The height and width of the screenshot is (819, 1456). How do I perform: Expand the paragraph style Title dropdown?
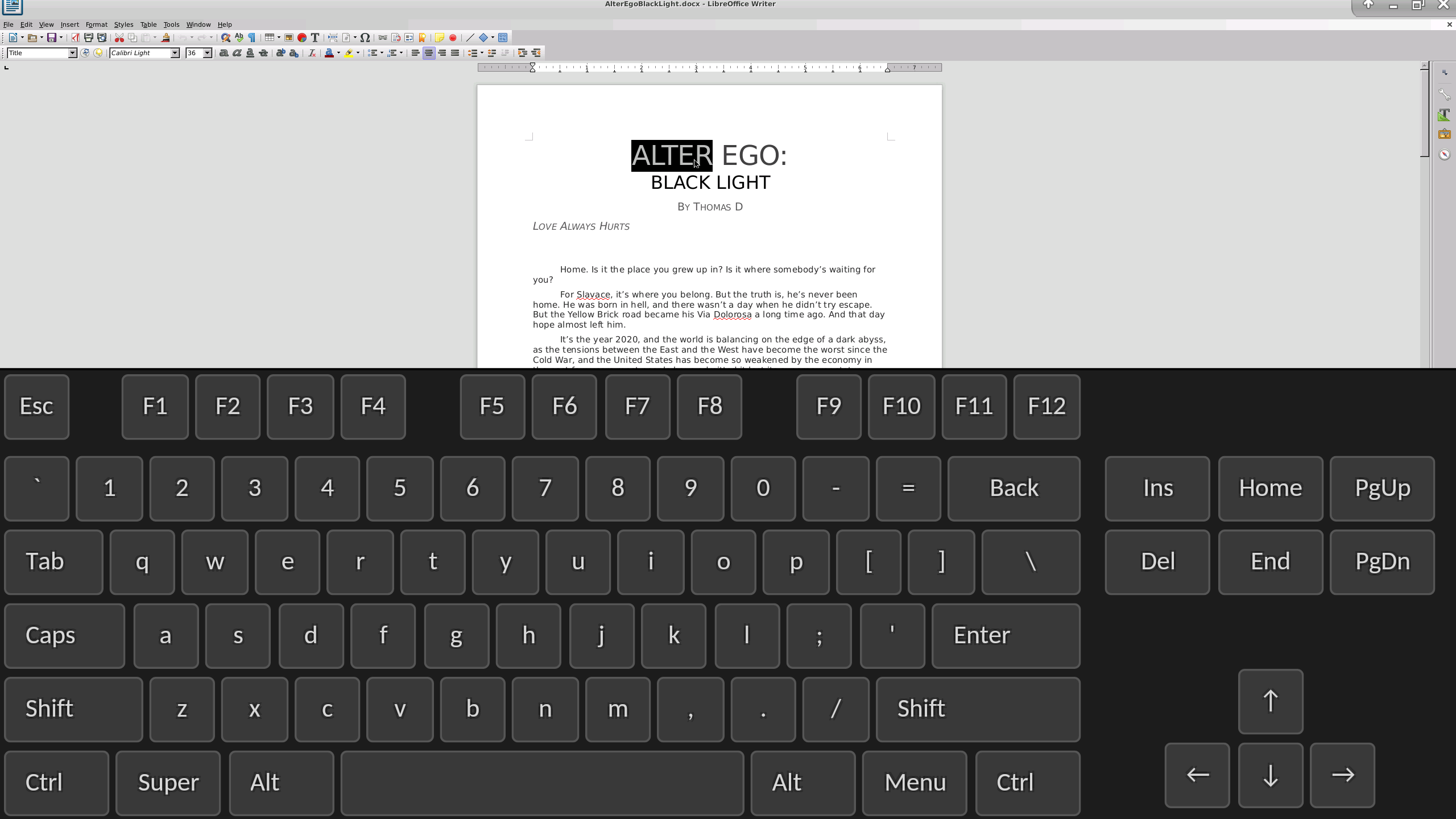coord(73,53)
